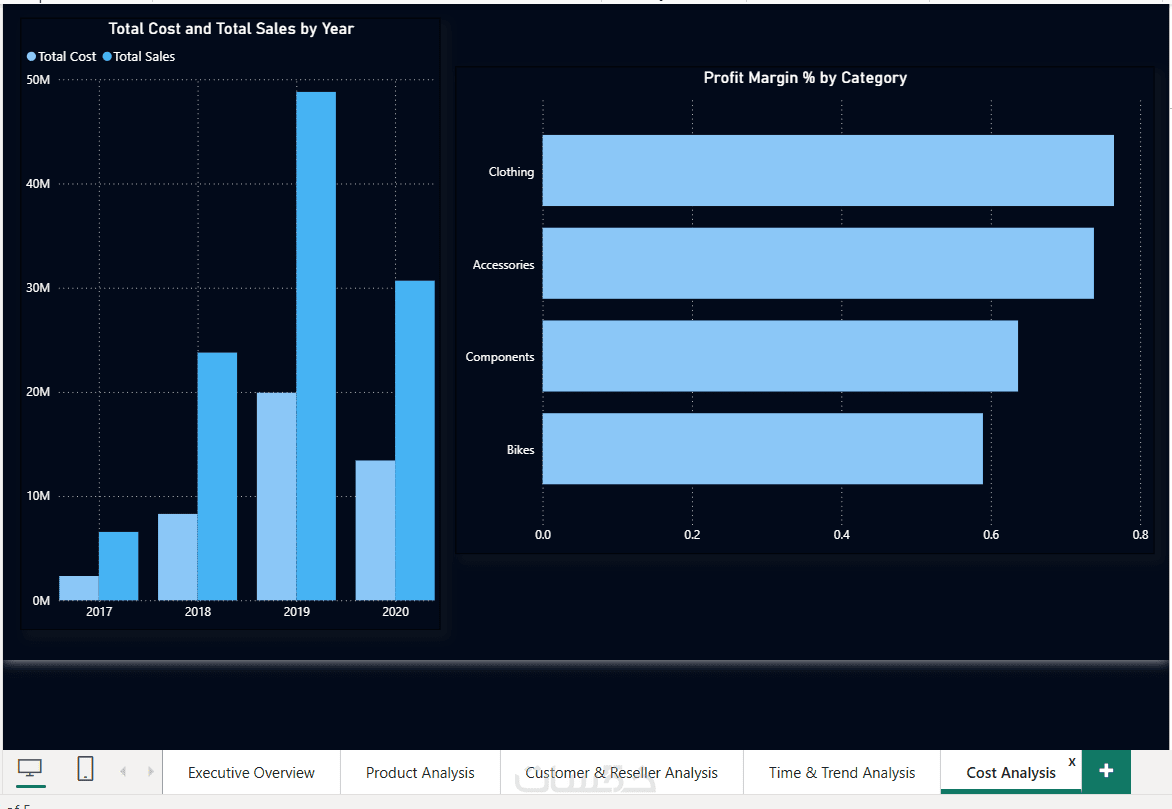Select the Cost Analysis tab
This screenshot has width=1172, height=809.
[x=1011, y=772]
